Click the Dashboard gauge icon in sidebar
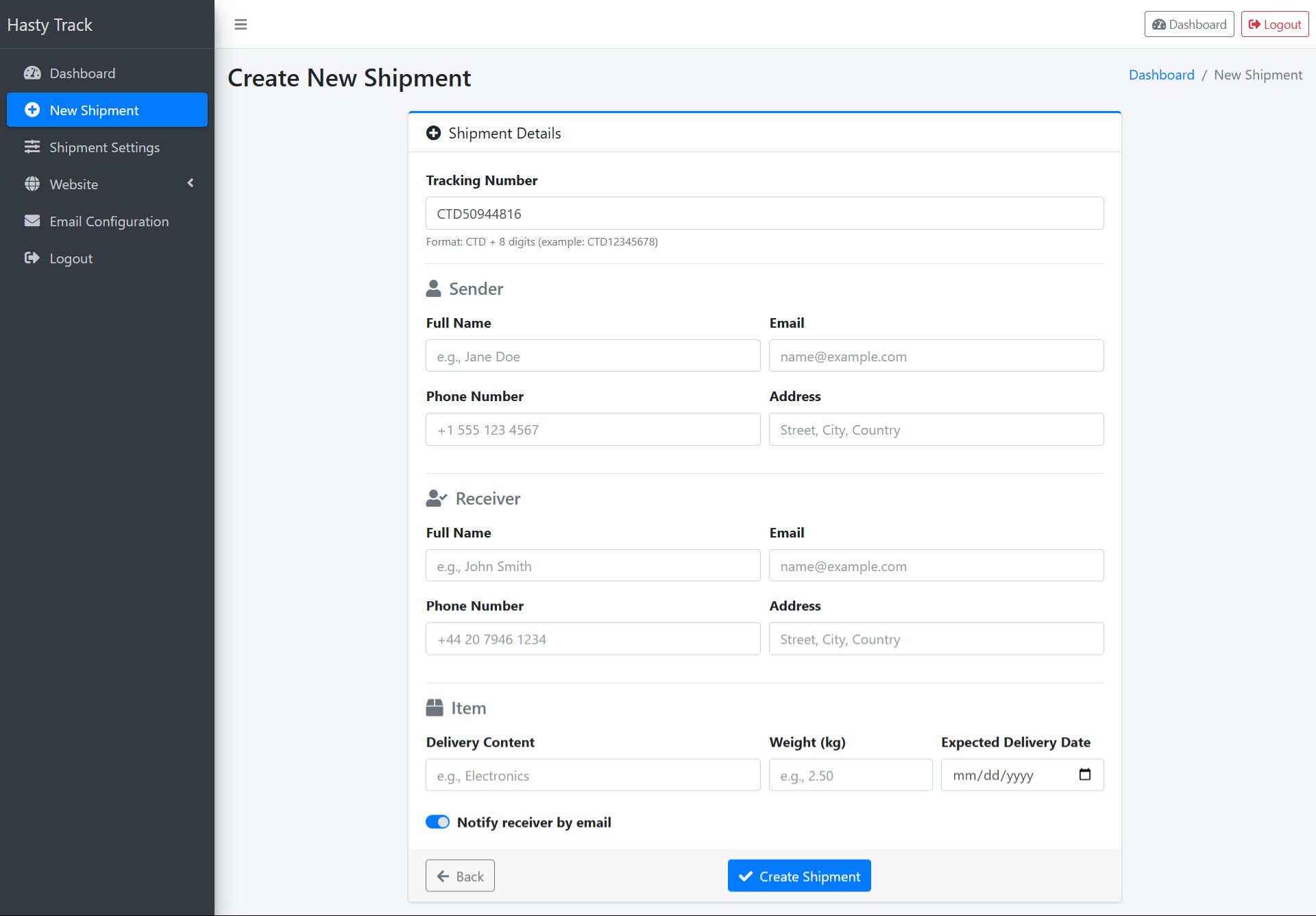The width and height of the screenshot is (1316, 916). click(32, 73)
